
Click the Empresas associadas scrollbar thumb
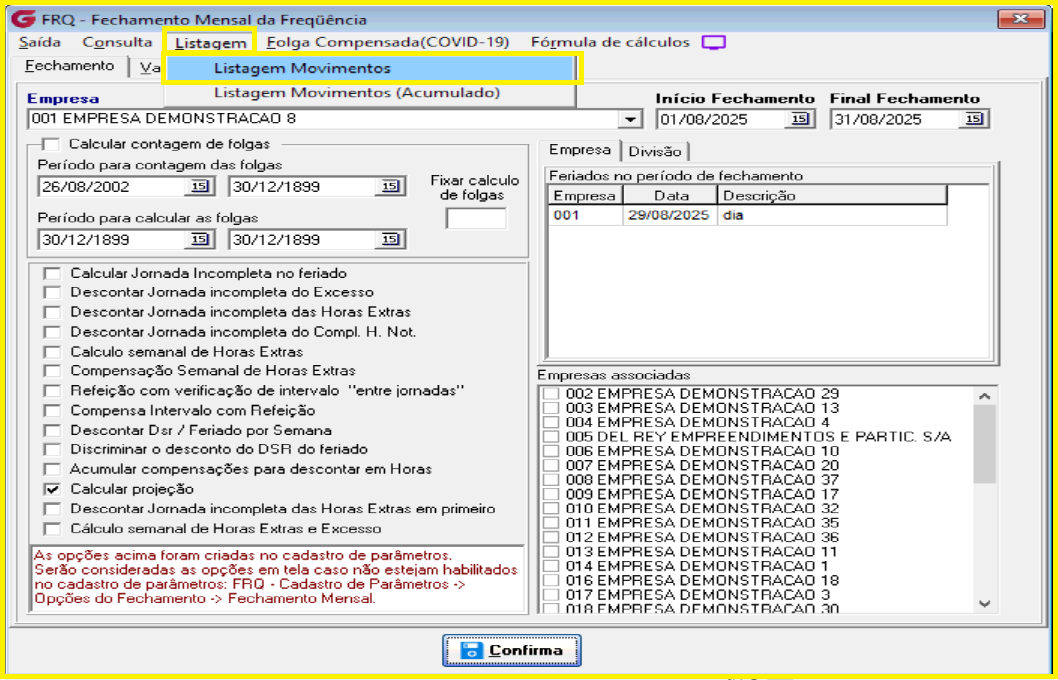[984, 444]
